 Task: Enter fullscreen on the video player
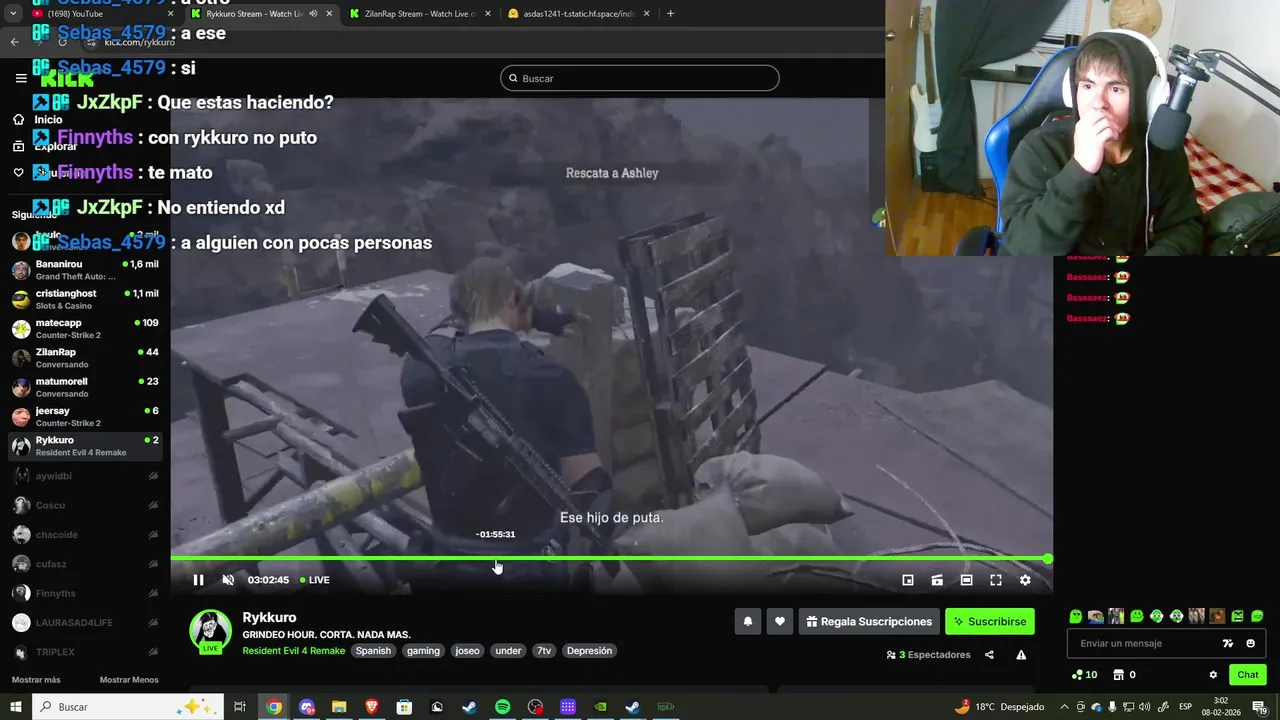point(996,580)
